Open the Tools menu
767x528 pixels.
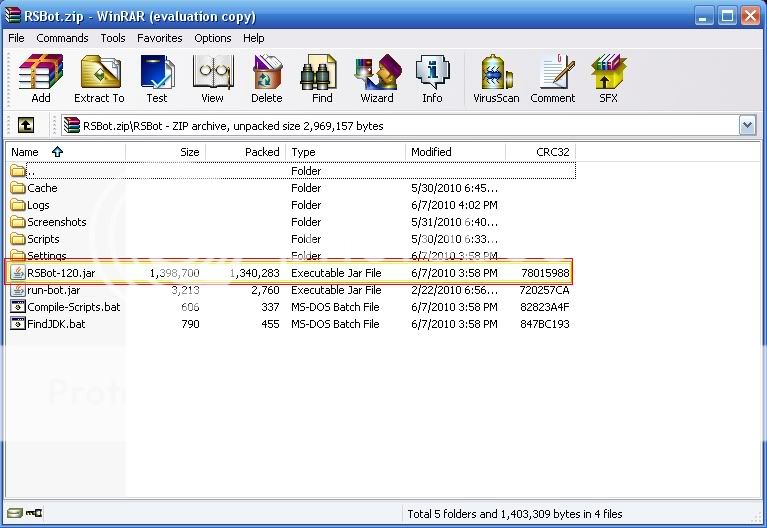pos(113,38)
